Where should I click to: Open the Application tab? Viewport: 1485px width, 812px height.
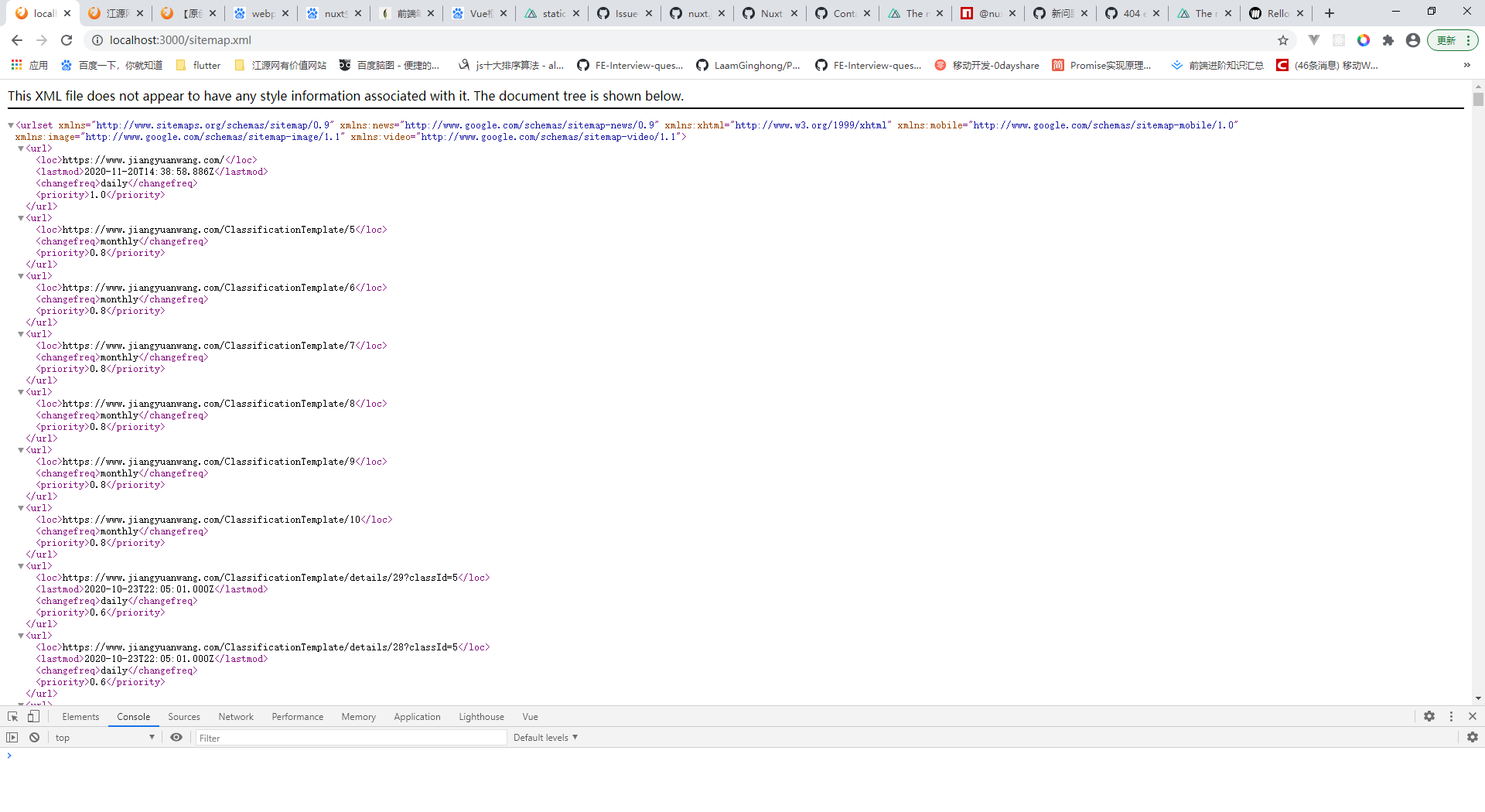[417, 717]
